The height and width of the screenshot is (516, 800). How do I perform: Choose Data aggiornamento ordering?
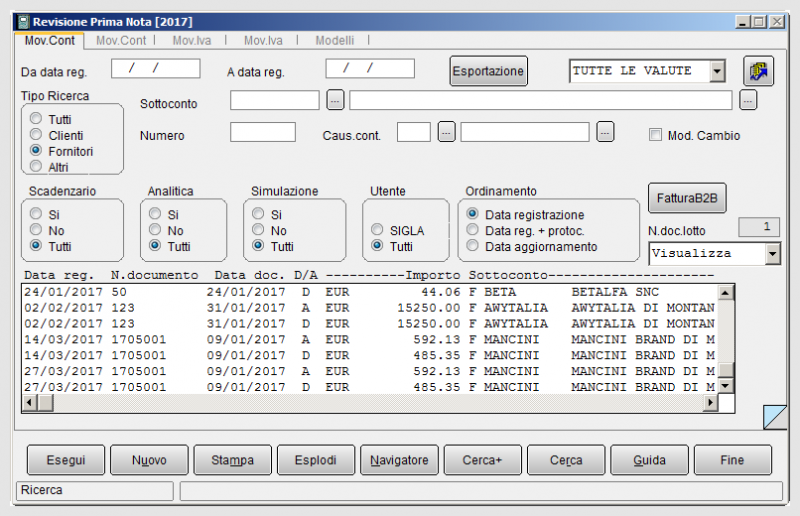(x=472, y=245)
